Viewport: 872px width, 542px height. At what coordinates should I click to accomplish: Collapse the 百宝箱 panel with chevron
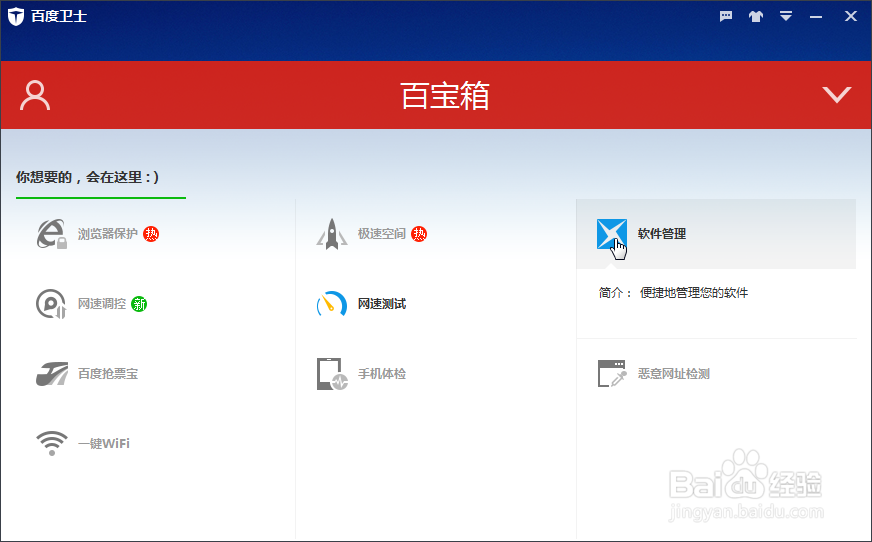(x=837, y=95)
